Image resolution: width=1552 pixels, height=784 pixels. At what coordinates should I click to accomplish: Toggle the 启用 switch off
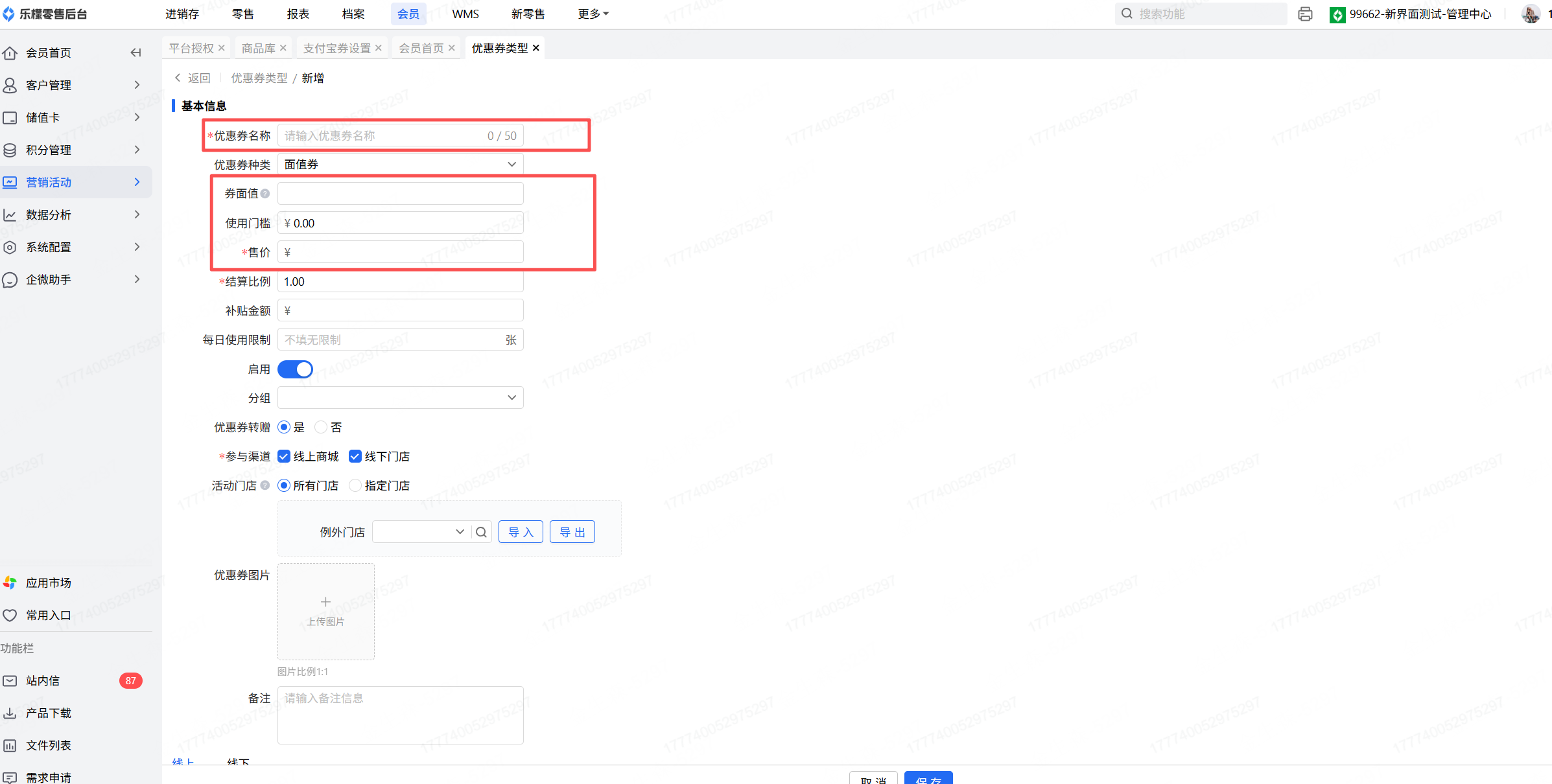tap(295, 369)
